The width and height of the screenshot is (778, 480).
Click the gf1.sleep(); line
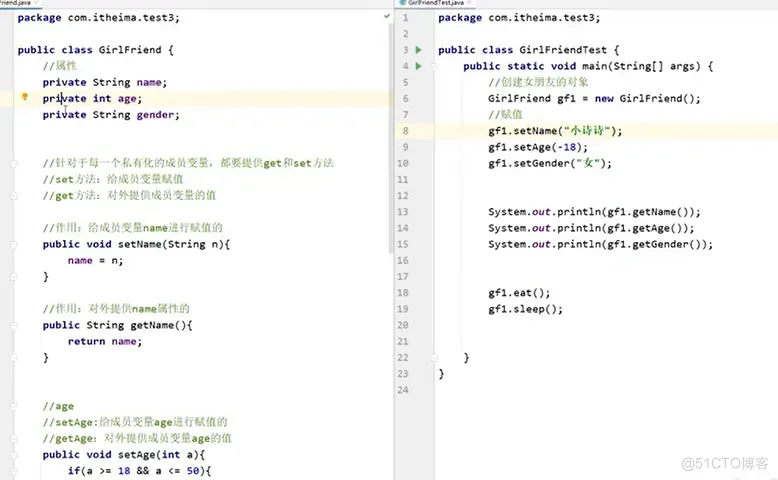click(525, 309)
